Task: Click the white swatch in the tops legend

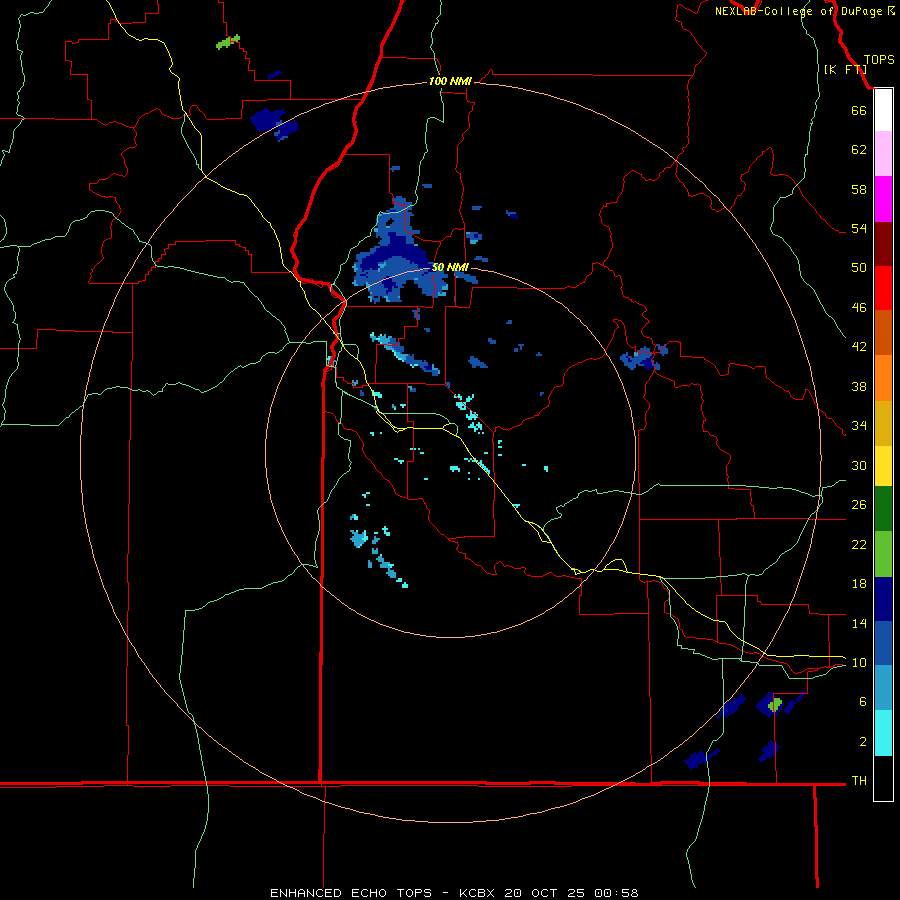Action: [x=883, y=110]
